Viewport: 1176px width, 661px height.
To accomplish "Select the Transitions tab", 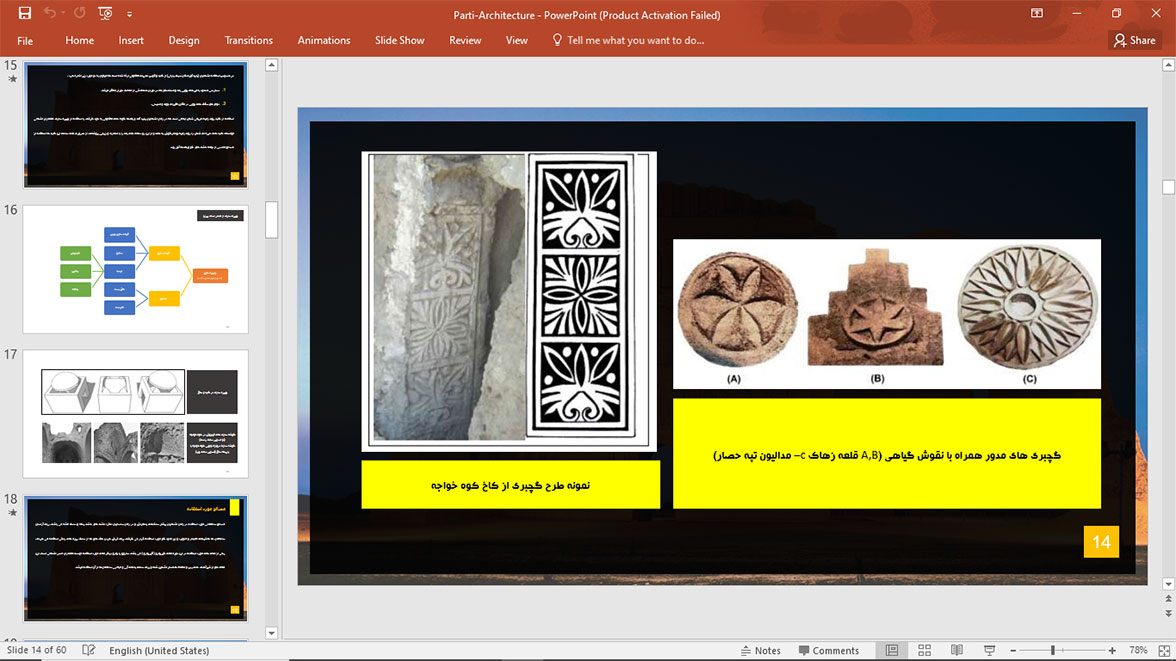I will tap(249, 41).
